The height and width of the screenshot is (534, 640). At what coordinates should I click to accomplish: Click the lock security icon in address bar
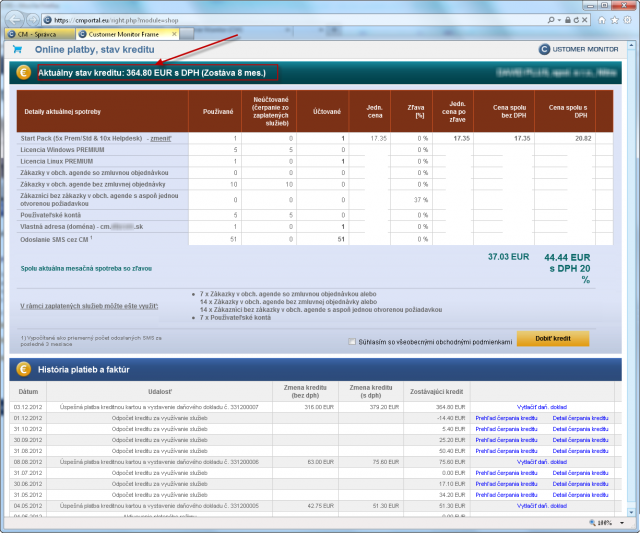pos(568,20)
